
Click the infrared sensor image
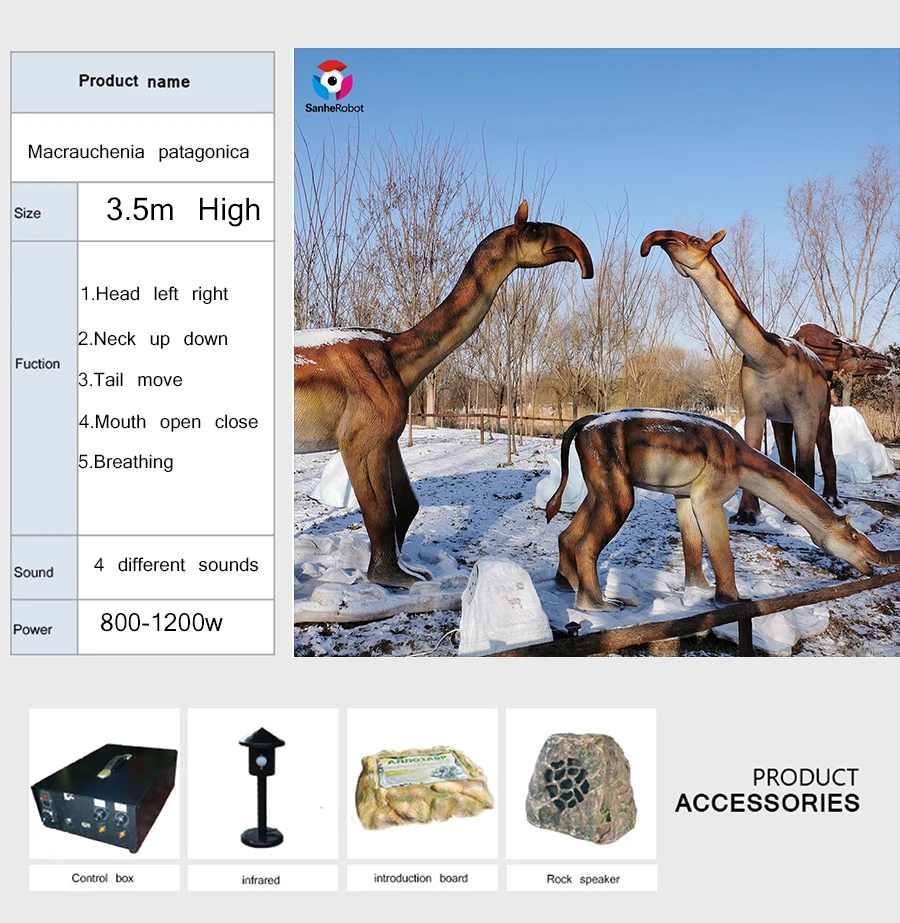coord(262,784)
